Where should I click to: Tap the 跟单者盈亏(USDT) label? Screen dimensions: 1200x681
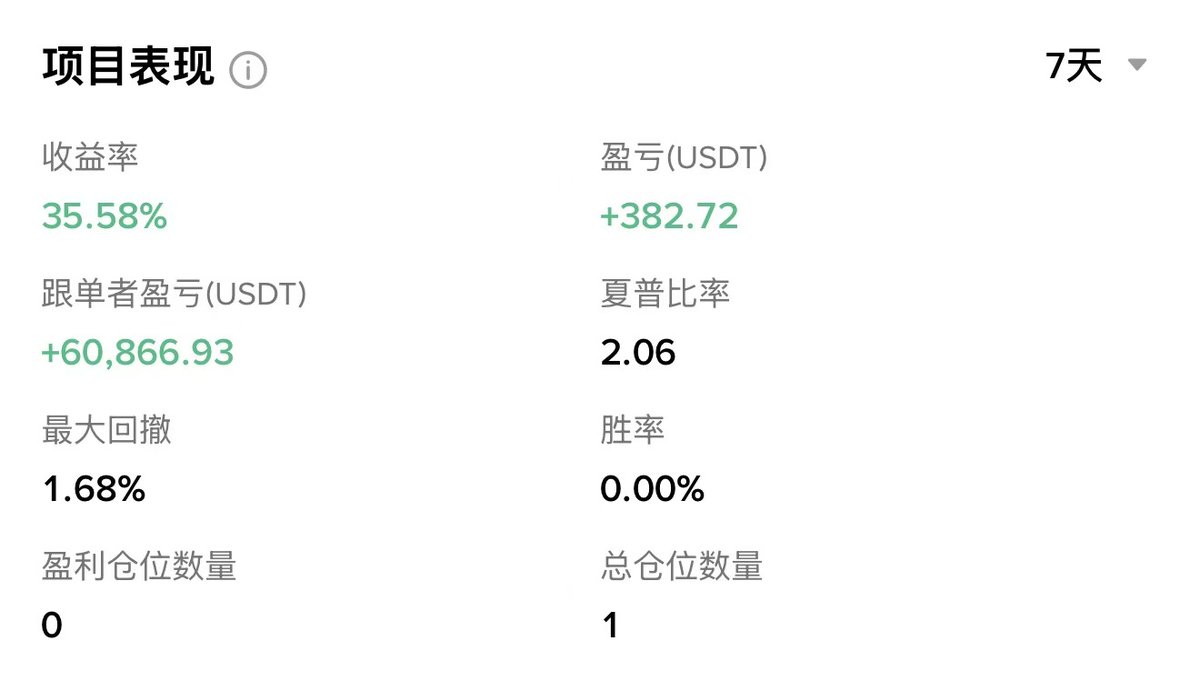(174, 294)
